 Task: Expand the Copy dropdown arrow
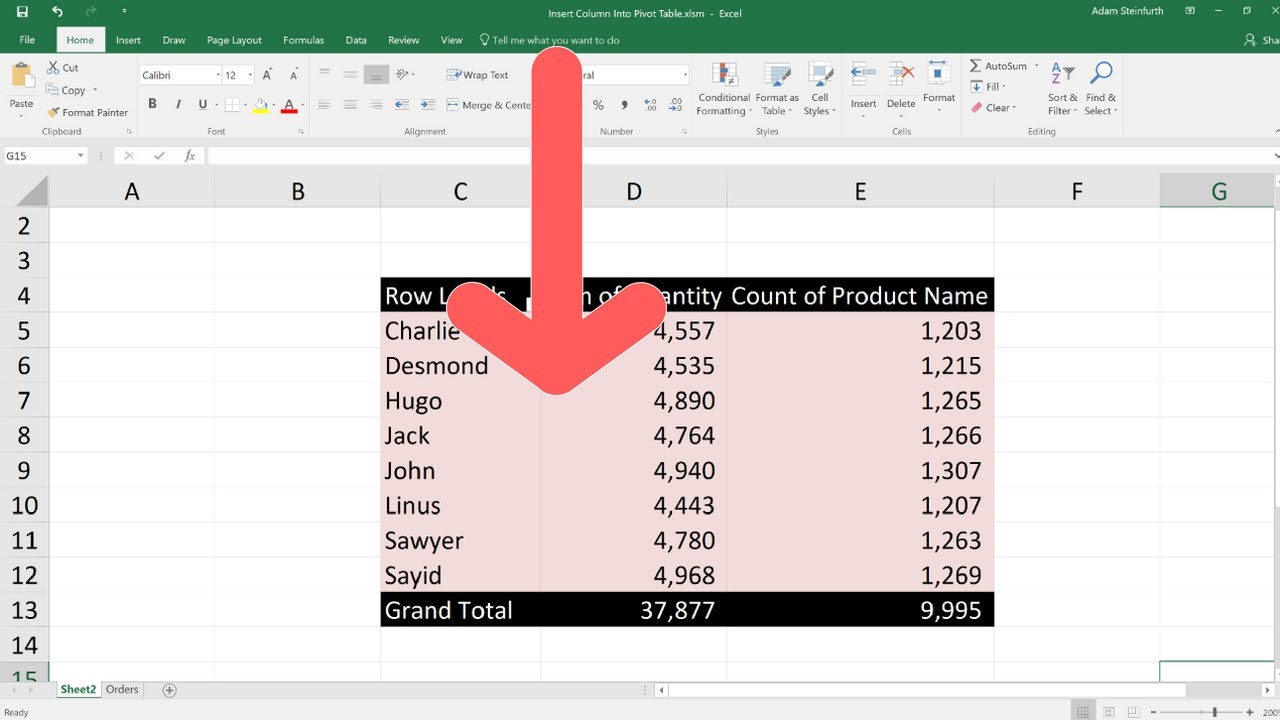click(x=95, y=90)
